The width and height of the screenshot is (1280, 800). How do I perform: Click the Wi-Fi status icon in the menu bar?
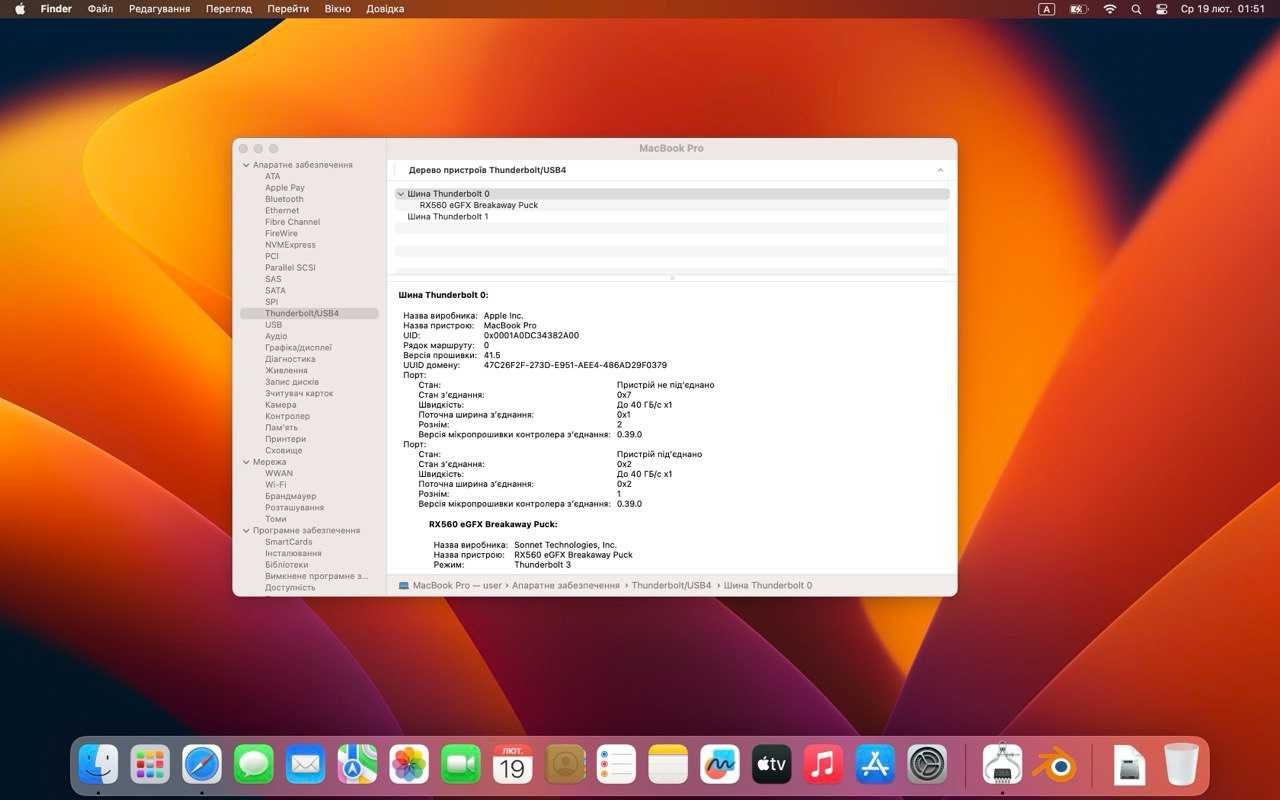1110,9
